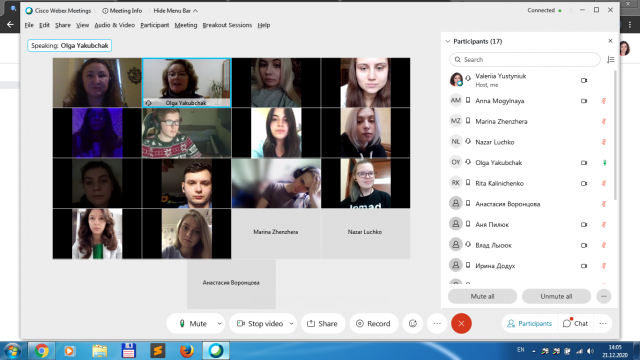Open the Participant menu
Viewport: 640px width, 360px height.
coord(155,25)
